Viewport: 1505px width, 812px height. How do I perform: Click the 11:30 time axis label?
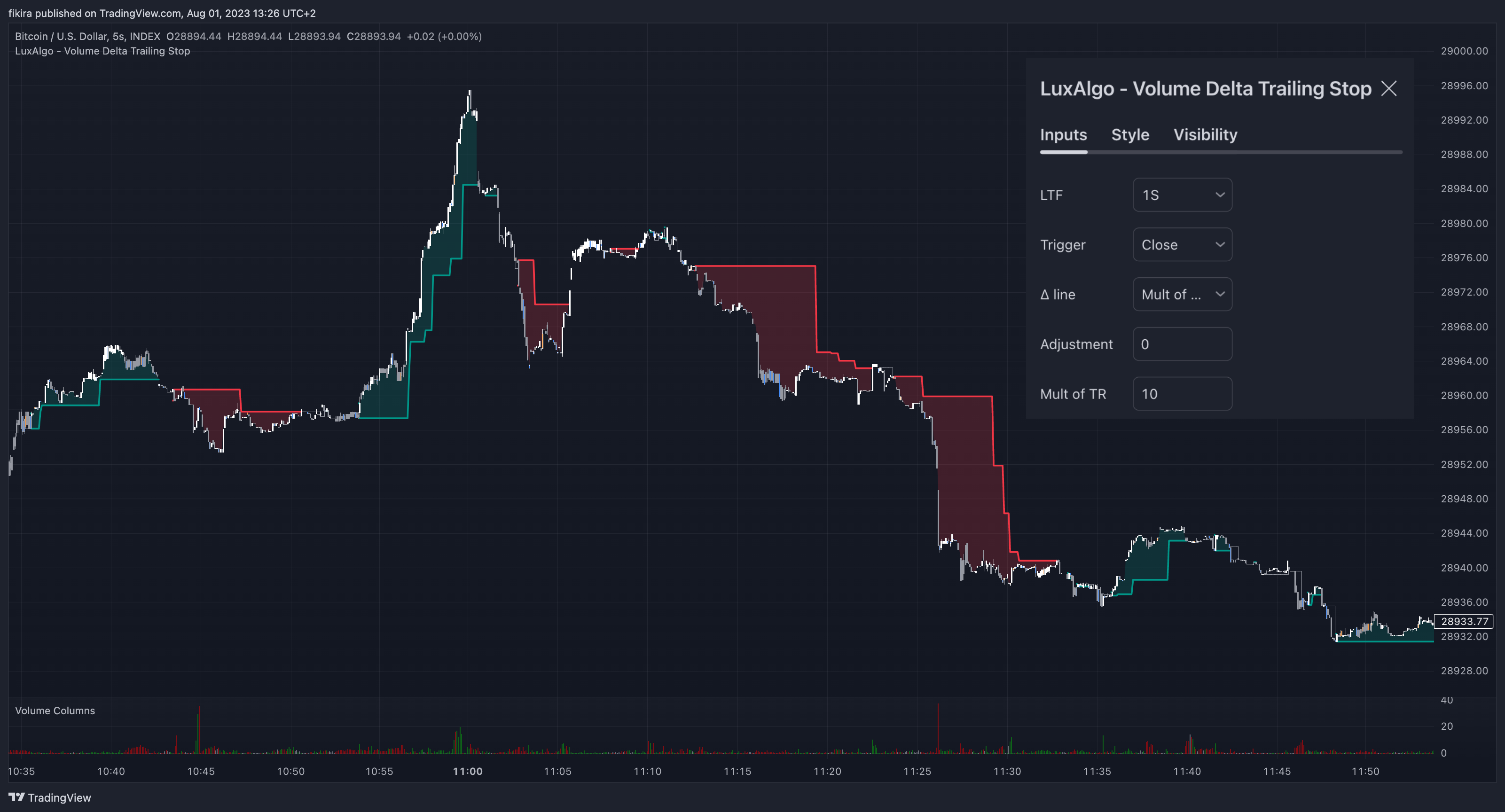[x=1007, y=771]
